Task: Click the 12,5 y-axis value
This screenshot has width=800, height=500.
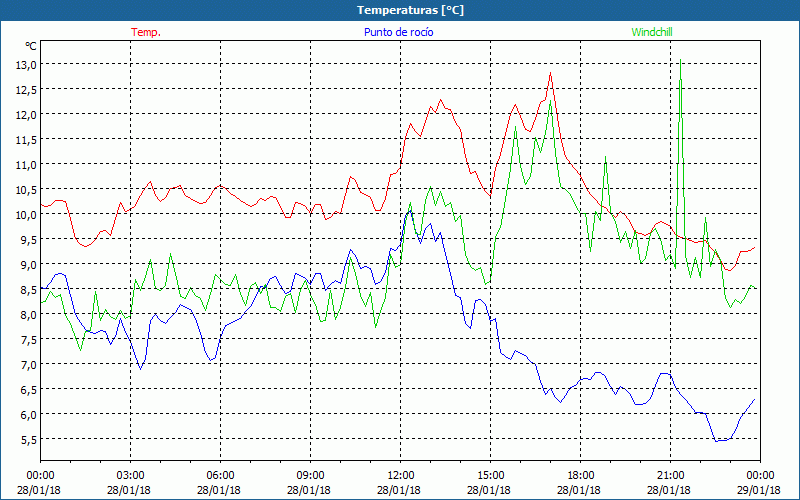Action: click(x=27, y=89)
